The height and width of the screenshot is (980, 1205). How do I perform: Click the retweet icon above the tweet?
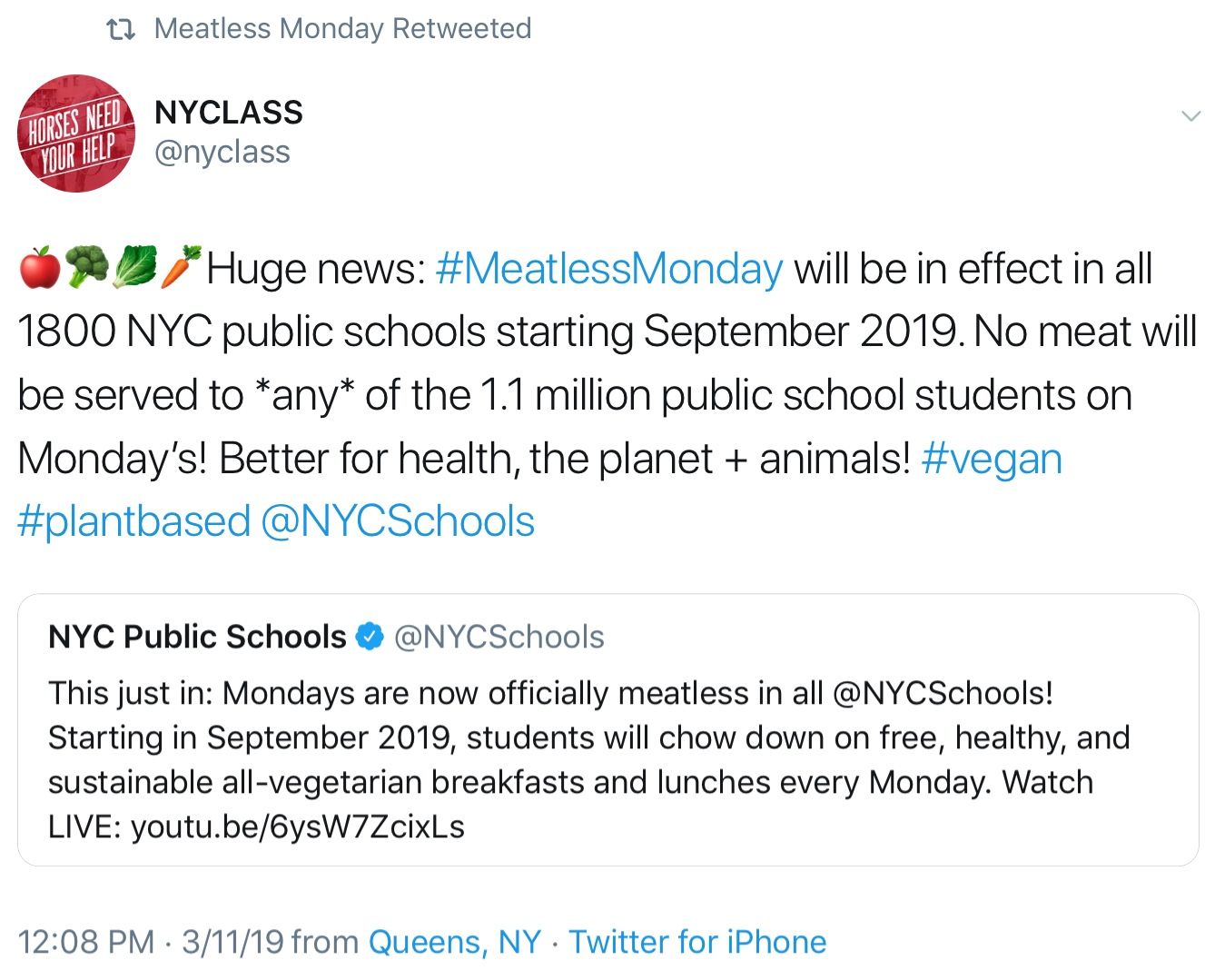click(121, 30)
